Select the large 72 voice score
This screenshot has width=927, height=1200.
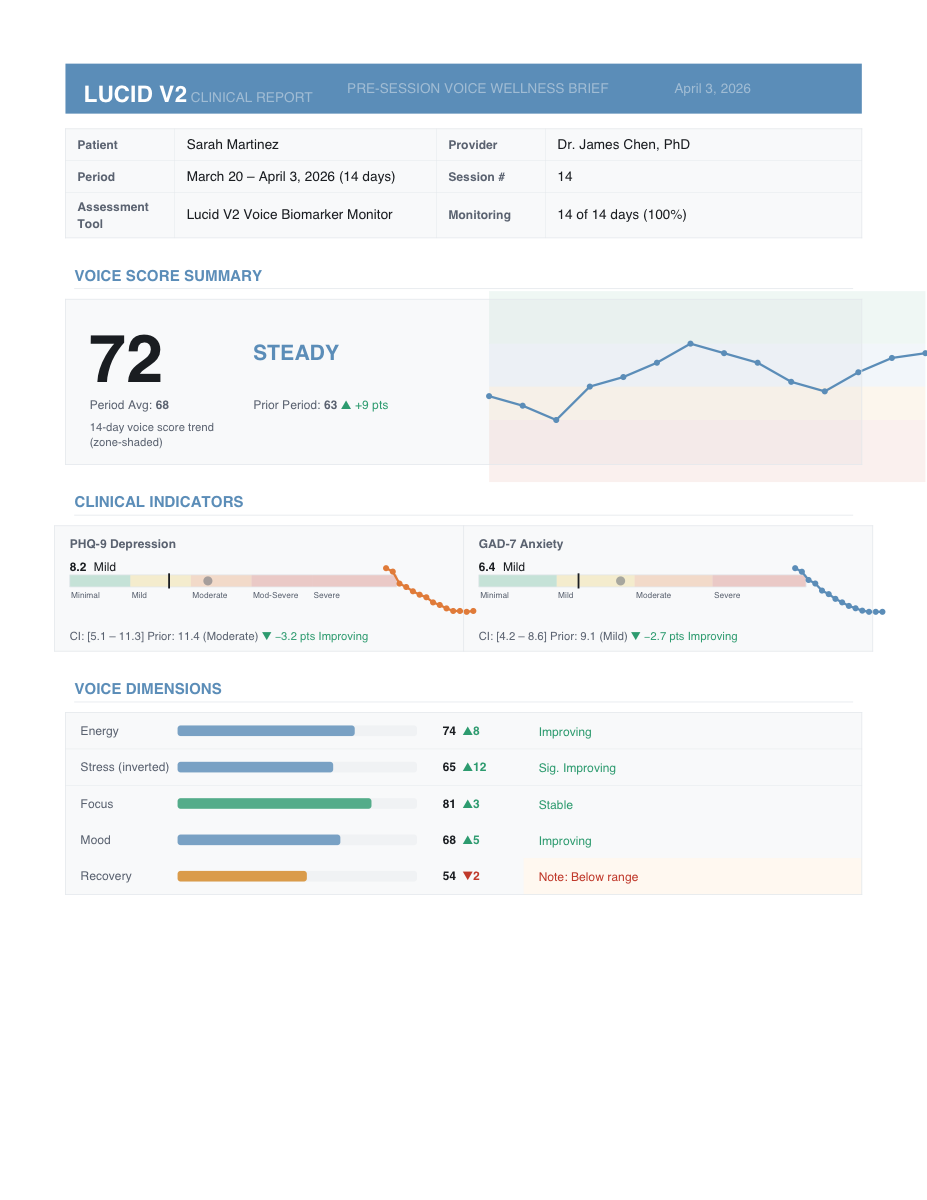point(124,360)
